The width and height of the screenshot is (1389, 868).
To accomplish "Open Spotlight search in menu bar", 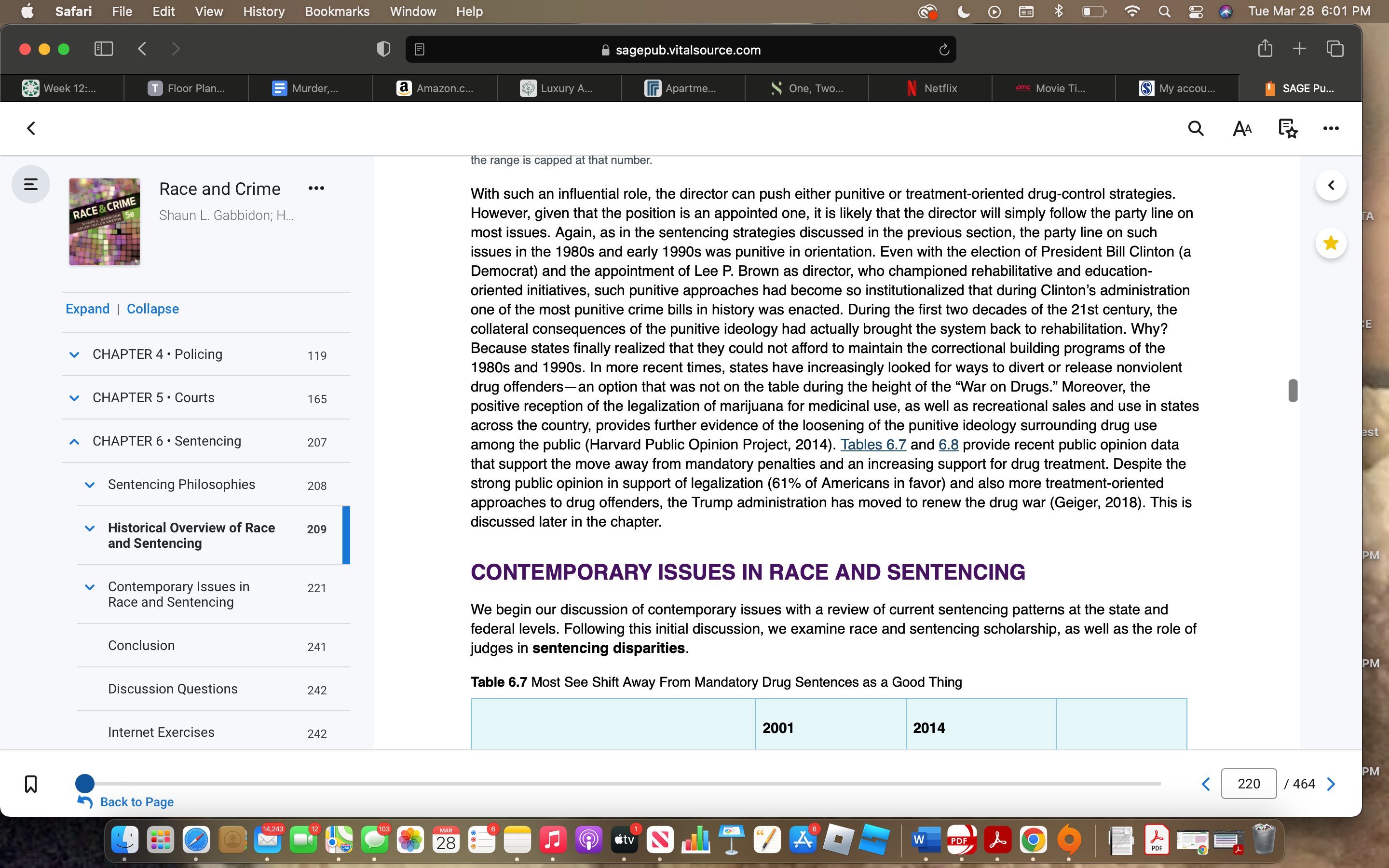I will (1164, 12).
